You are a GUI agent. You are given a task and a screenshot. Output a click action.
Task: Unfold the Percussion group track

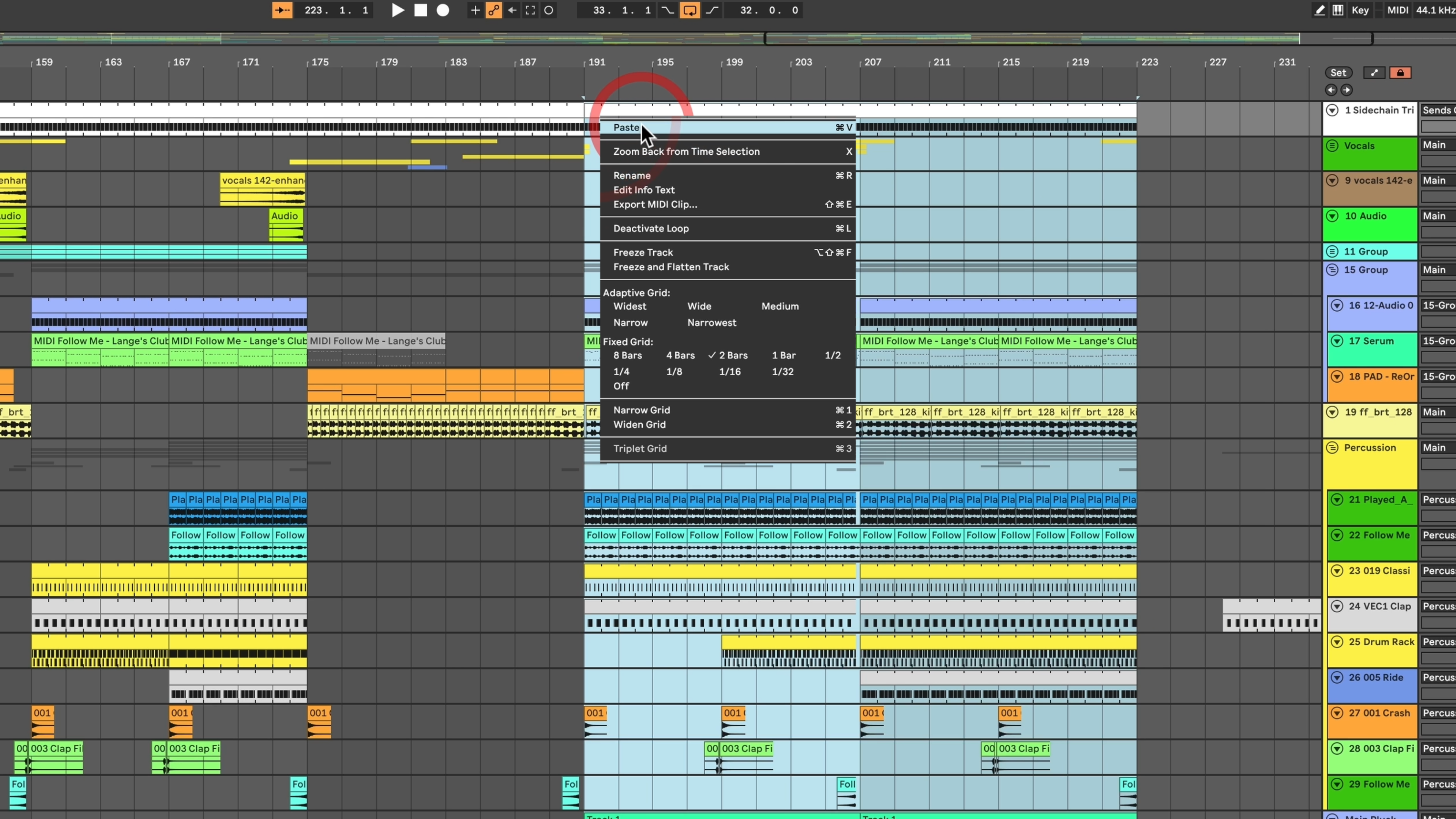point(1332,448)
